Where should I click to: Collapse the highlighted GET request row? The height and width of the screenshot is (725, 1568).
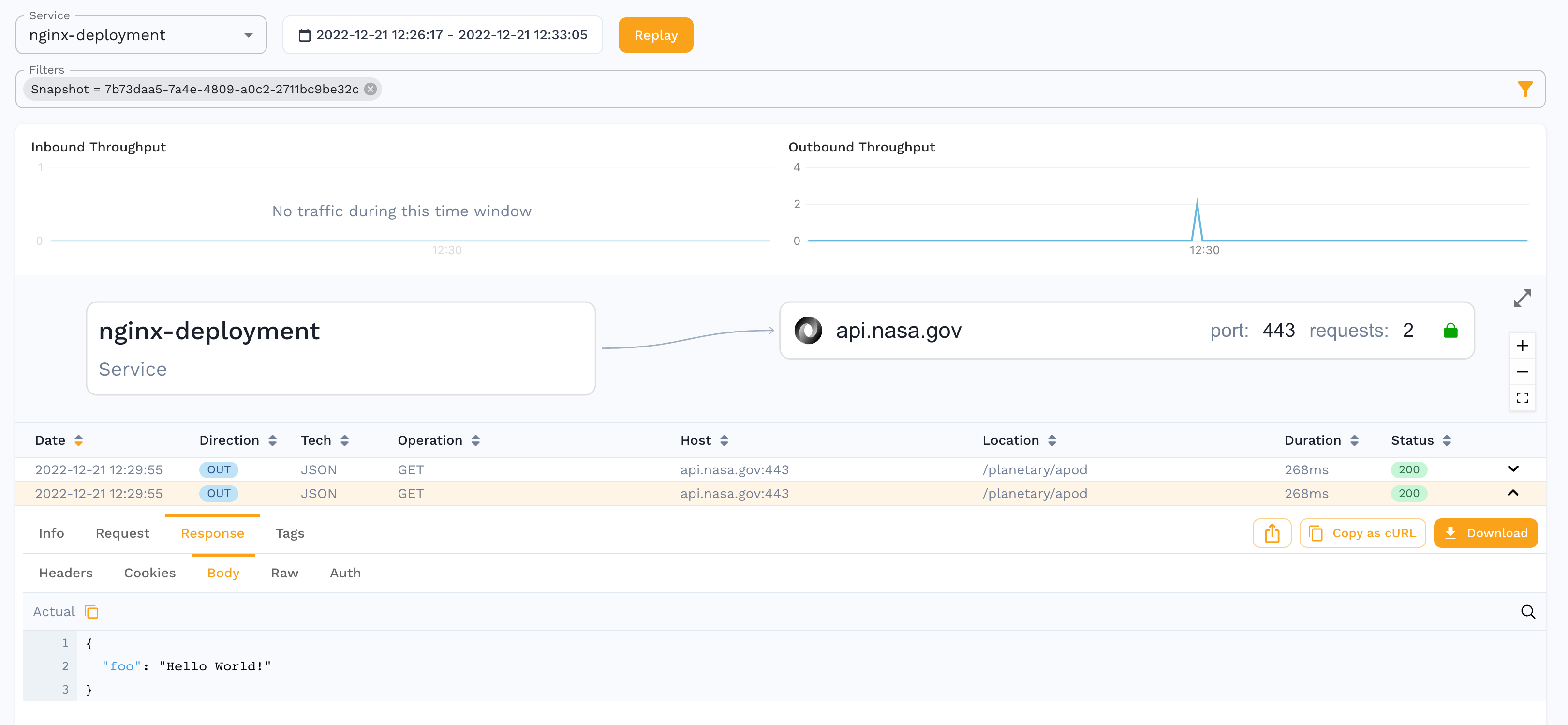(1513, 493)
